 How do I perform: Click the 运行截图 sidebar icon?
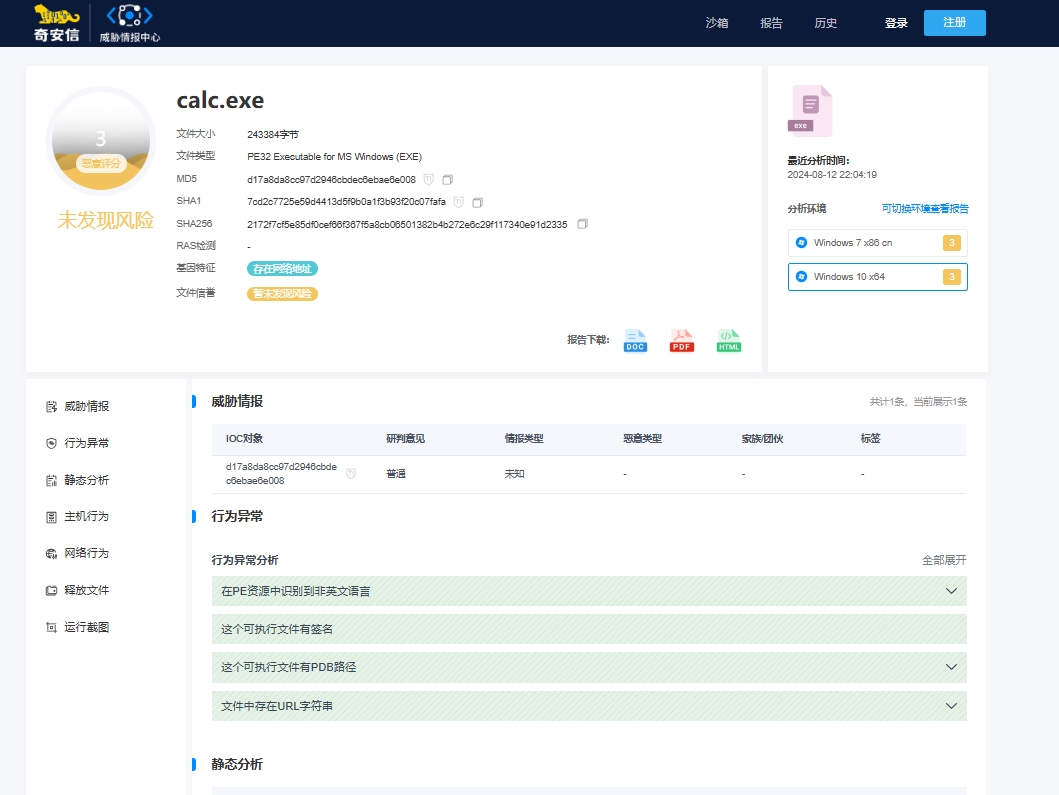tap(51, 627)
